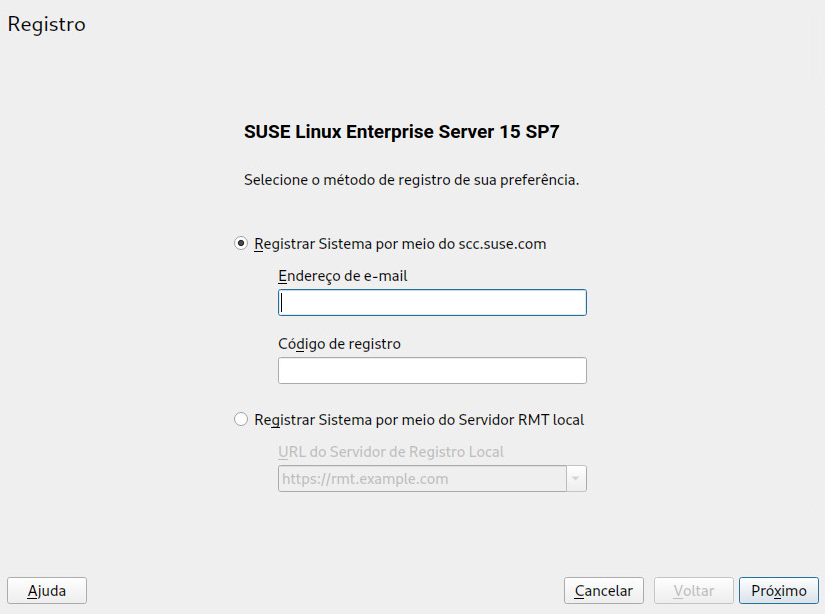The image size is (825, 614).
Task: Choose the Servidor RMT local radio button
Action: point(241,420)
